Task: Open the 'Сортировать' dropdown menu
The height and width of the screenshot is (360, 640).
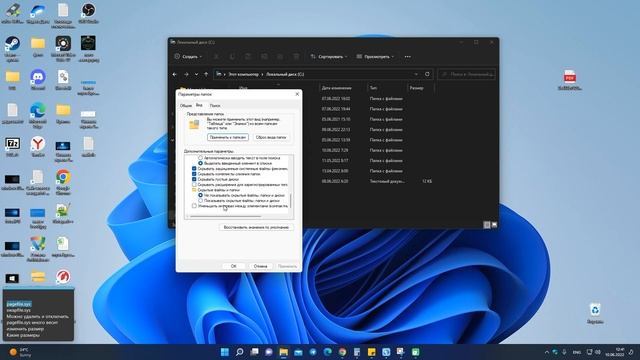Action: point(329,57)
